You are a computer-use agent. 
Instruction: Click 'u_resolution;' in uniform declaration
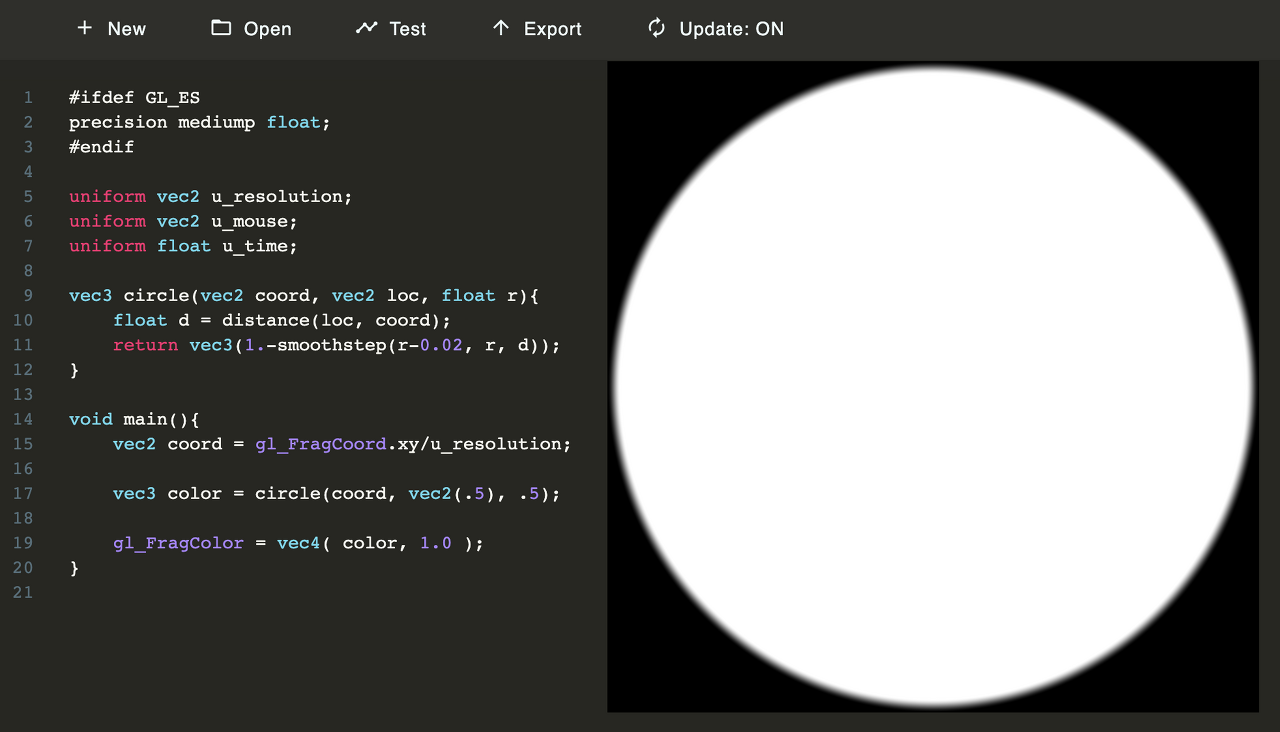click(282, 197)
